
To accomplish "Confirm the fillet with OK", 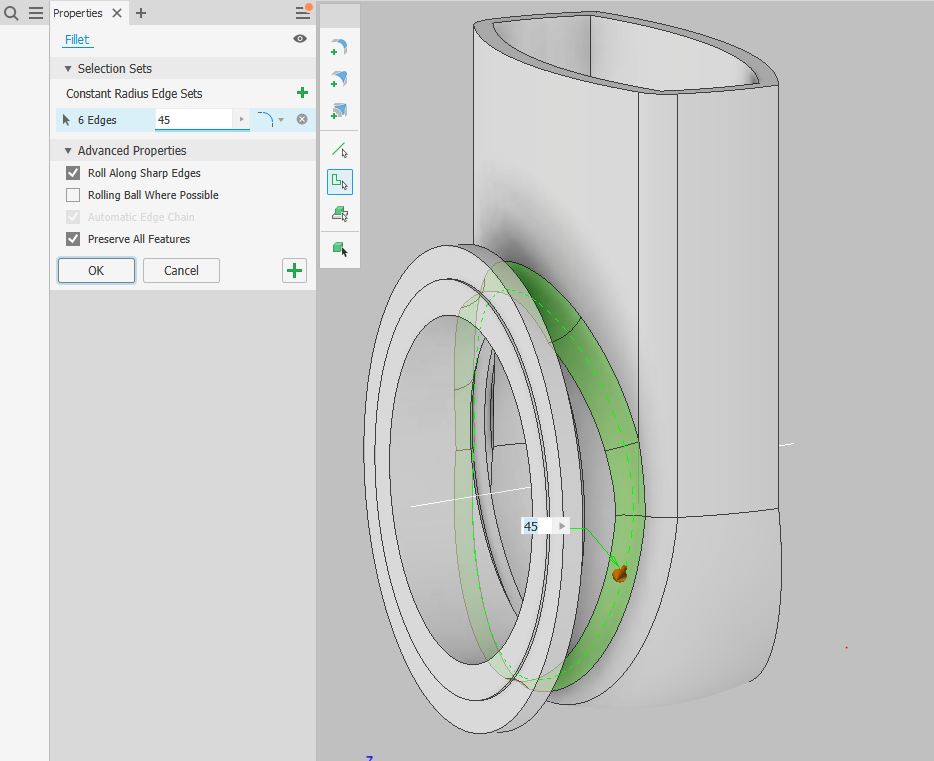I will point(96,270).
